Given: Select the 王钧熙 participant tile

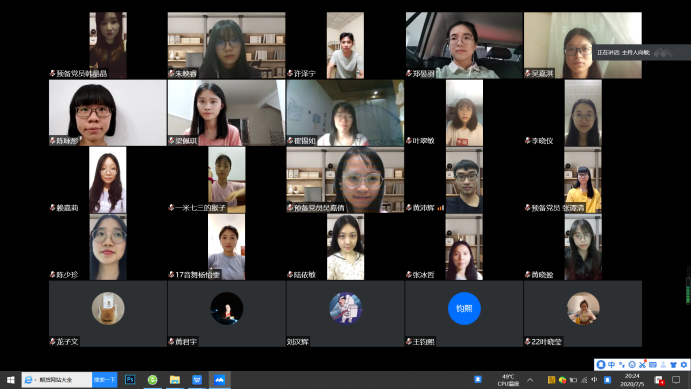Looking at the screenshot, I should [464, 313].
